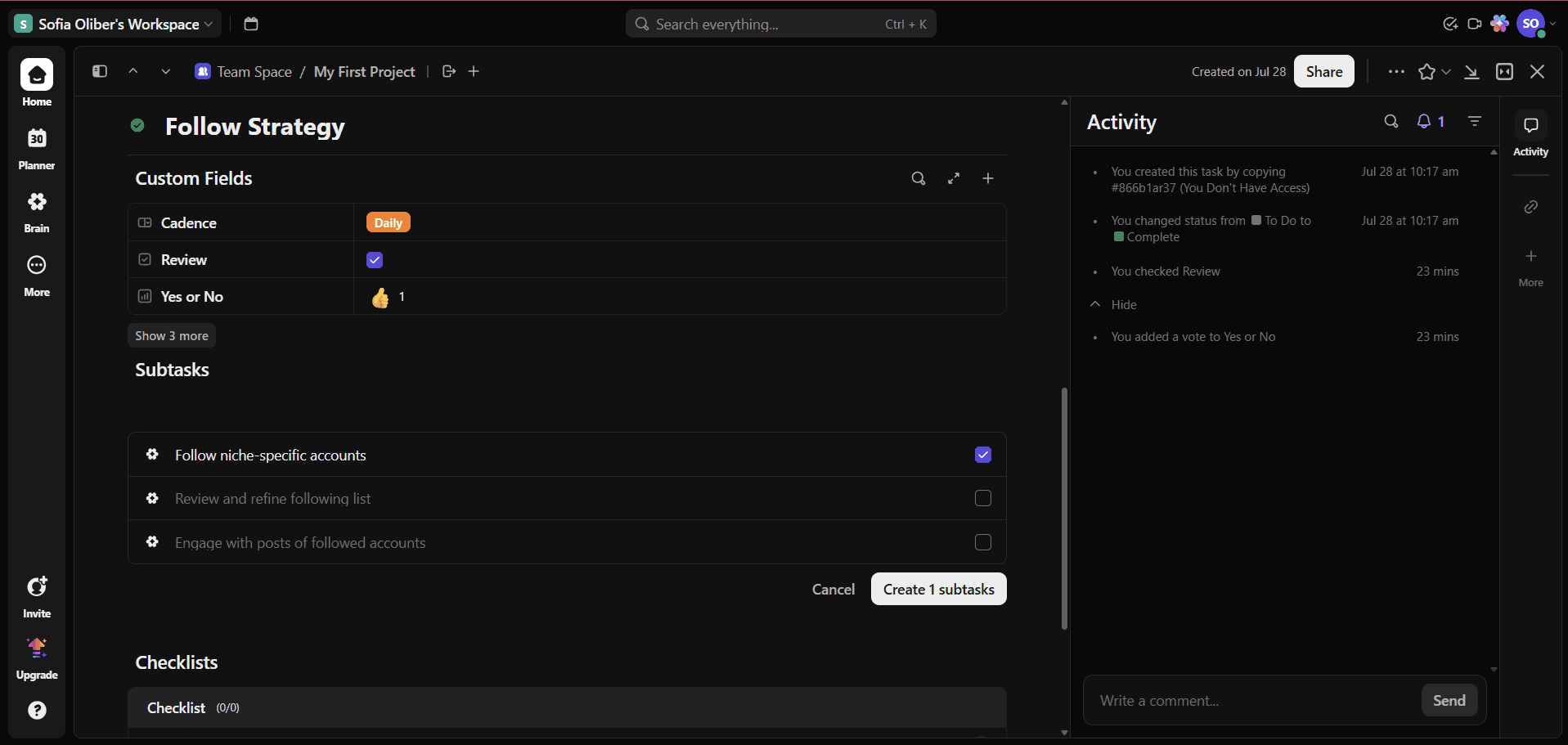The height and width of the screenshot is (745, 1568).
Task: Favorite the task with star icon
Action: 1426,71
